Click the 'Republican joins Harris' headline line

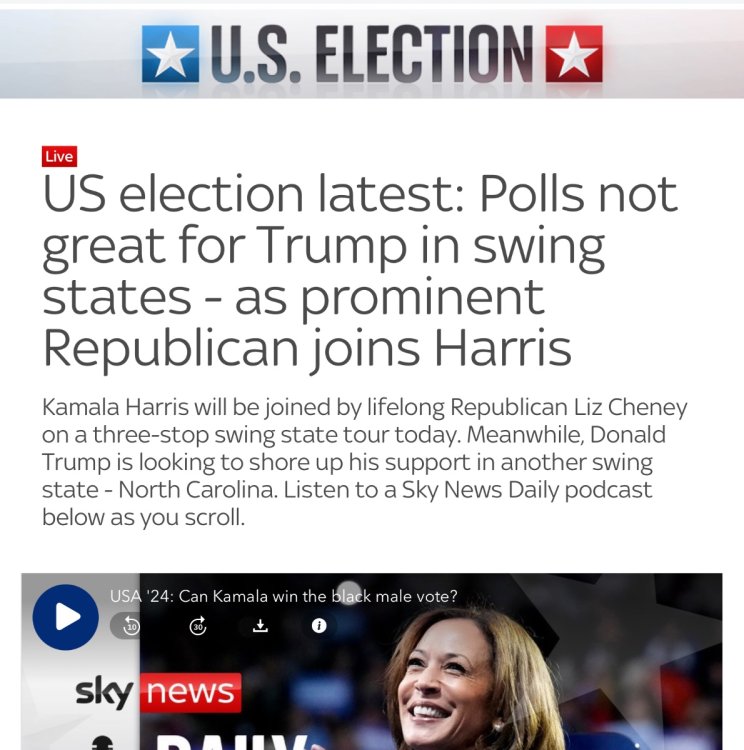[x=307, y=349]
